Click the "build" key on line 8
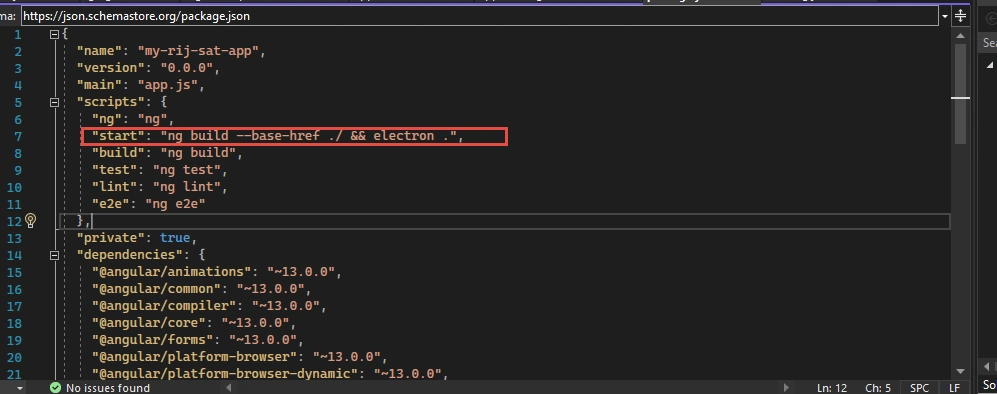997x394 pixels. click(118, 153)
